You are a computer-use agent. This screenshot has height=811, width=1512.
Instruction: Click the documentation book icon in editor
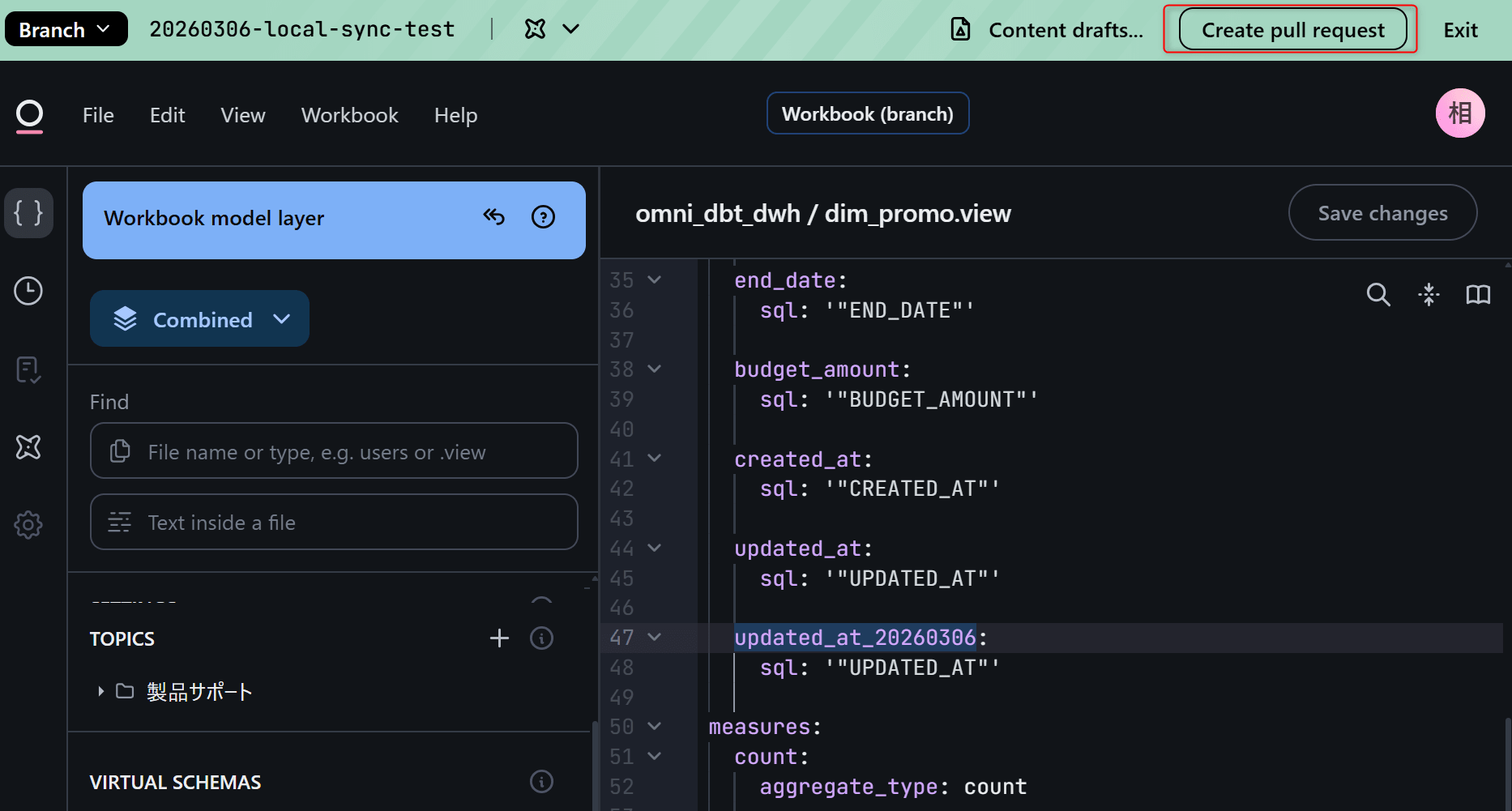point(1478,294)
